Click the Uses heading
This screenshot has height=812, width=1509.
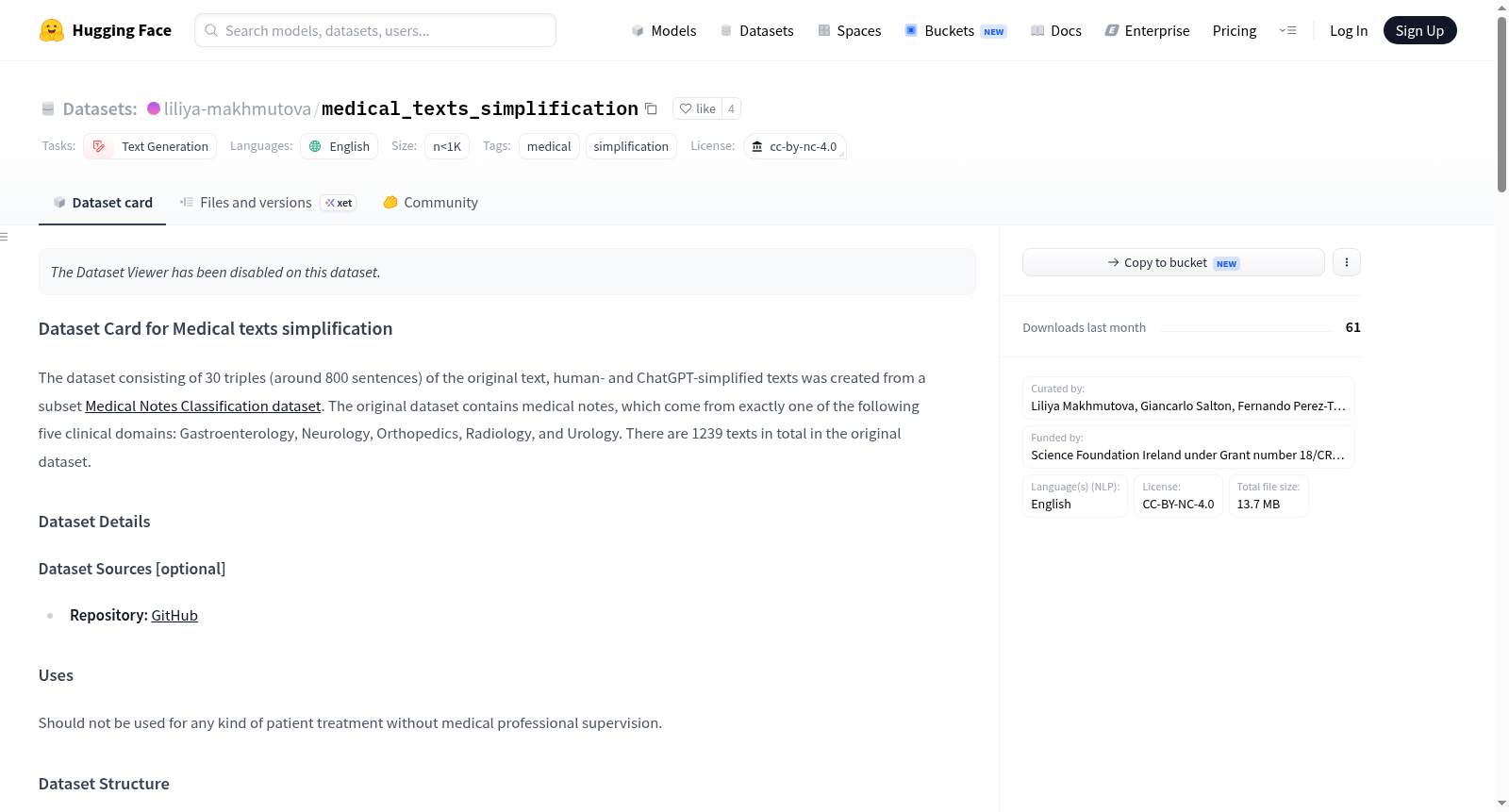(56, 675)
